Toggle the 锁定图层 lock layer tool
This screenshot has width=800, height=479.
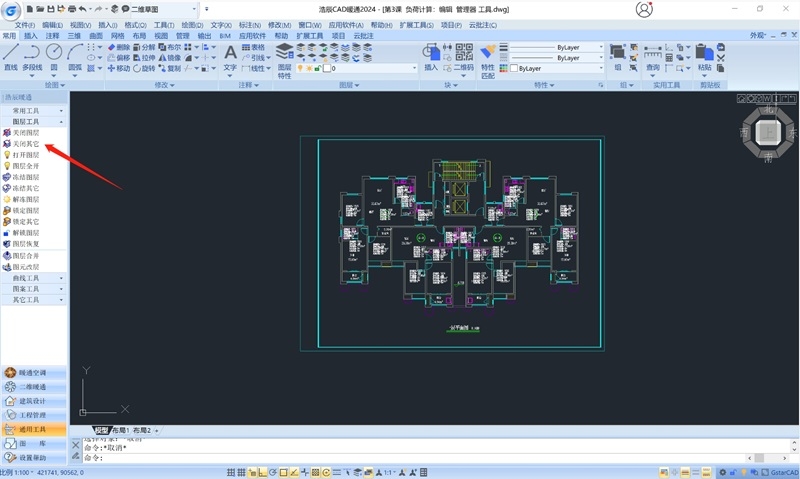click(x=26, y=210)
